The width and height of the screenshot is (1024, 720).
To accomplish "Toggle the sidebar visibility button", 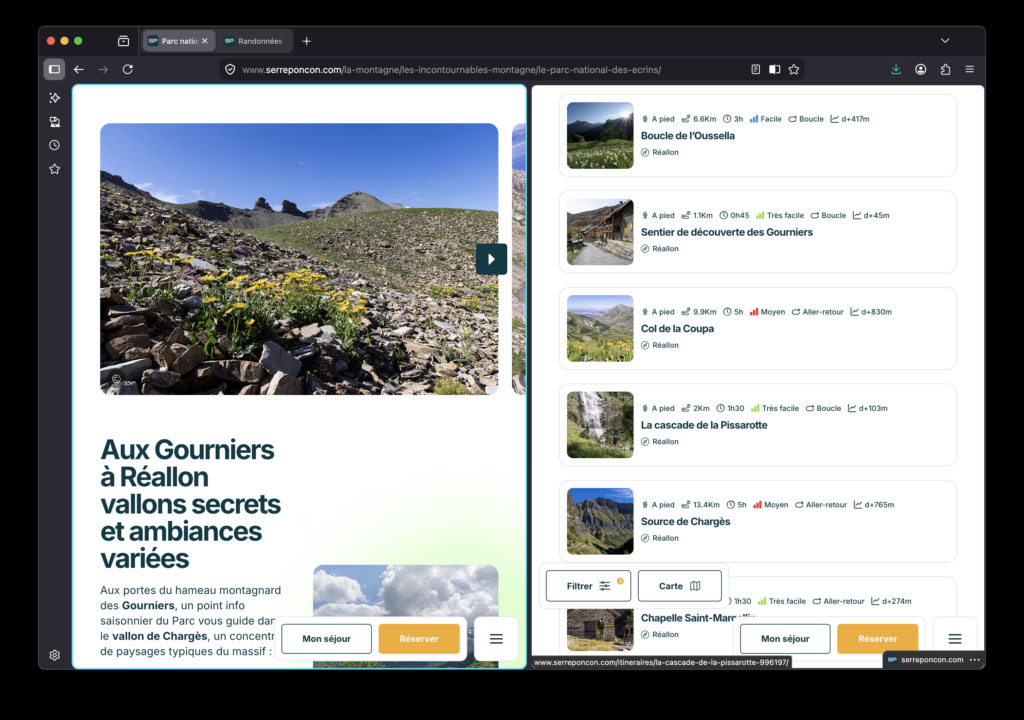I will tap(54, 69).
